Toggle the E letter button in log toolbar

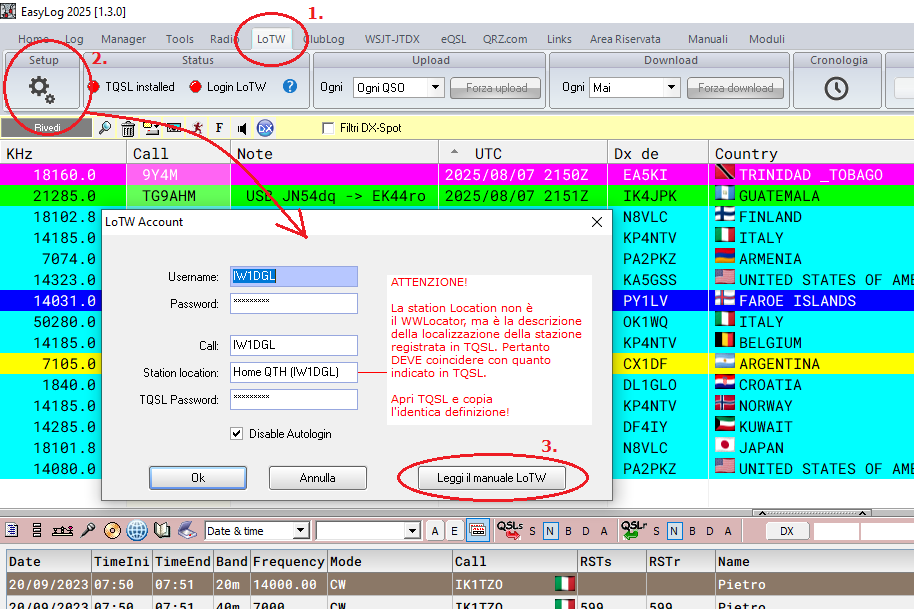(x=455, y=531)
